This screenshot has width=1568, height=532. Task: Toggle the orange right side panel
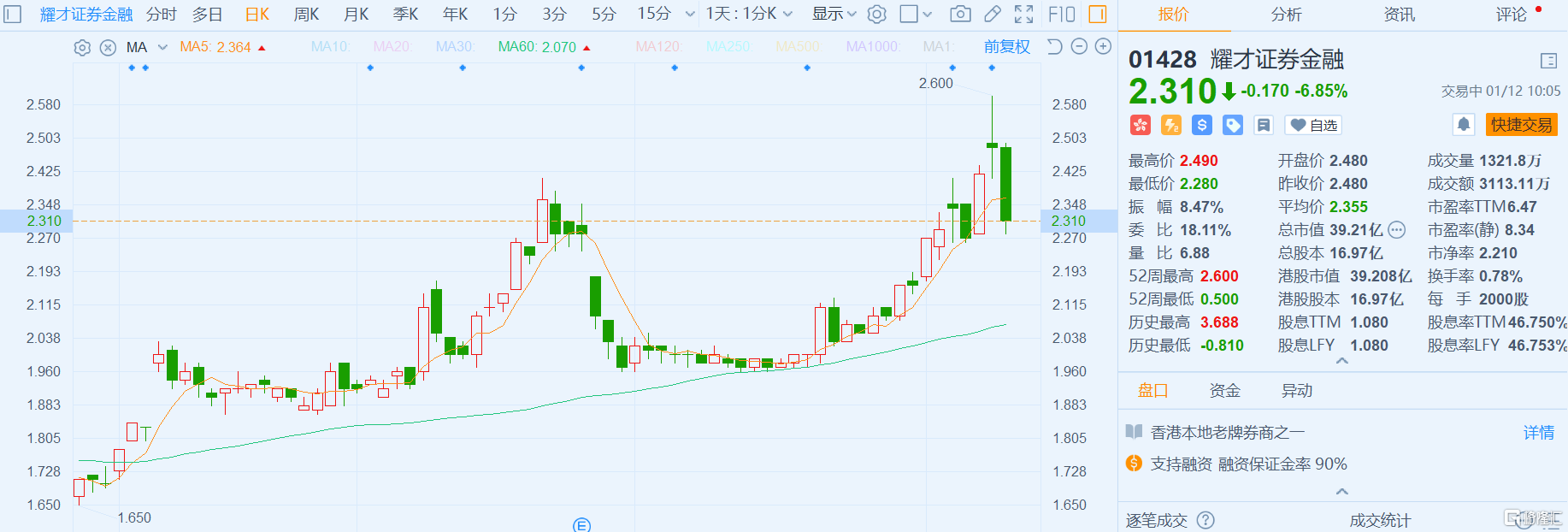(x=1098, y=14)
